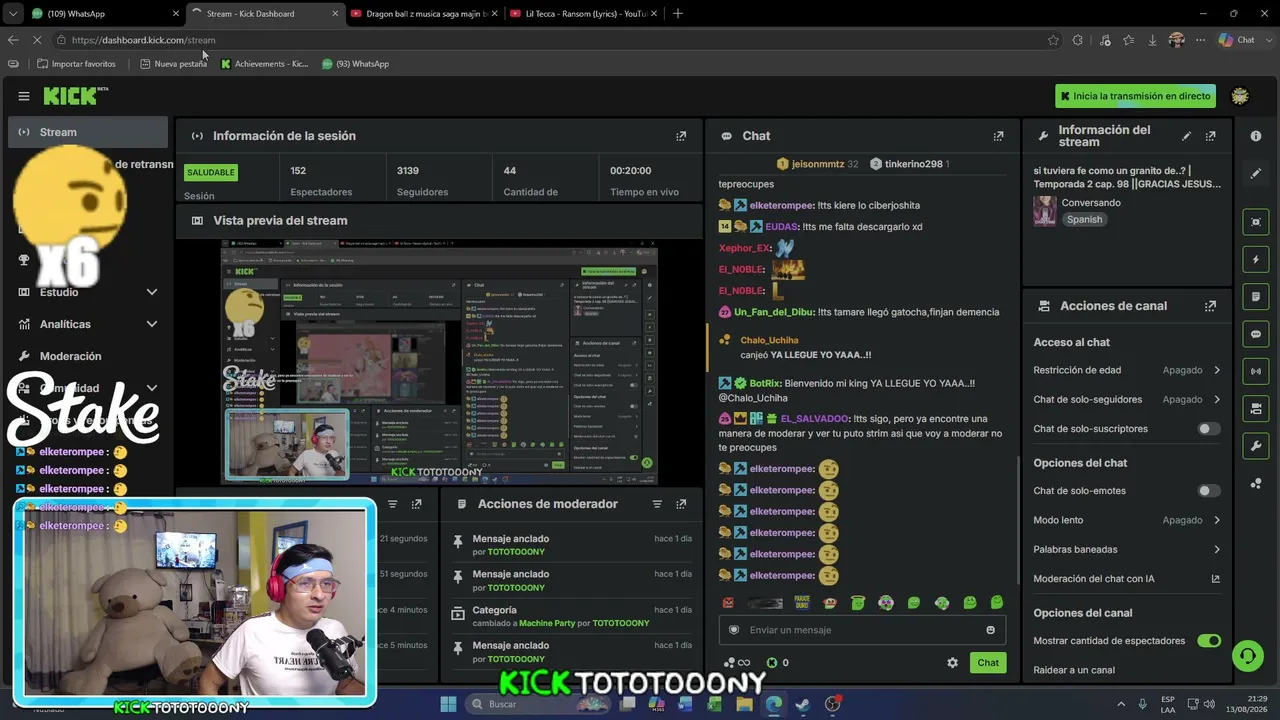Open the (93) WhatsApp bookmark

[355, 64]
